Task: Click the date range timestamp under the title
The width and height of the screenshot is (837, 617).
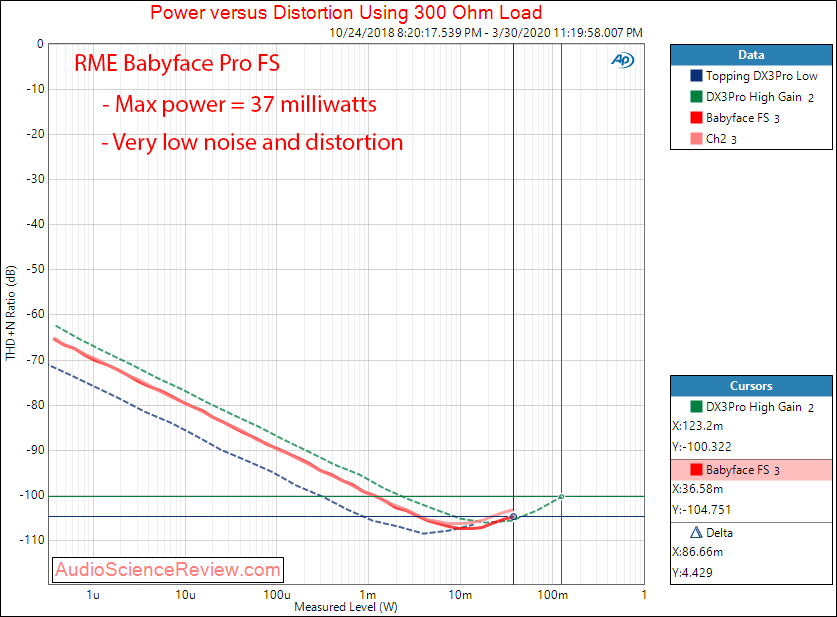Action: (x=486, y=33)
